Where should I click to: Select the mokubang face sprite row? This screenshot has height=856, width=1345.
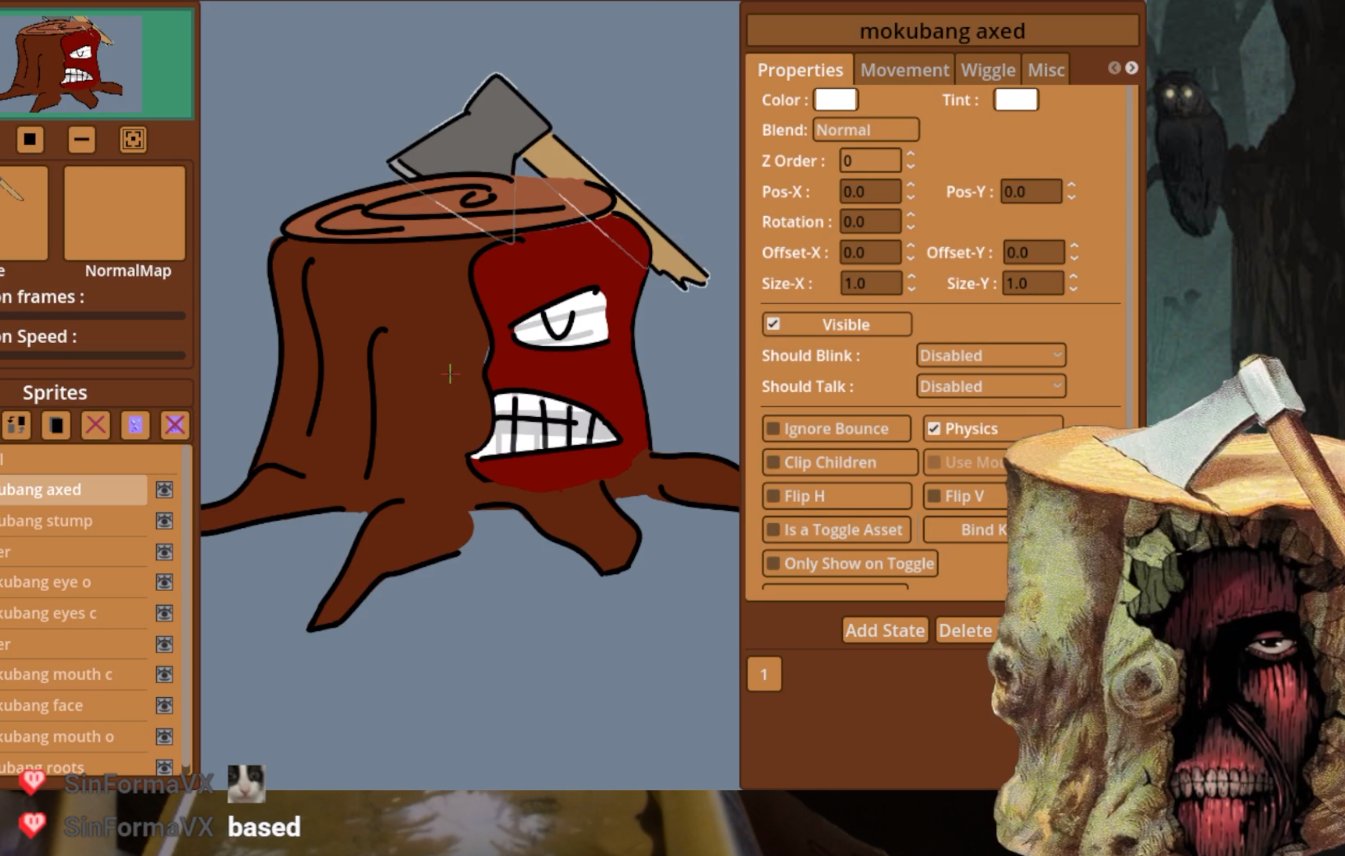coord(74,706)
